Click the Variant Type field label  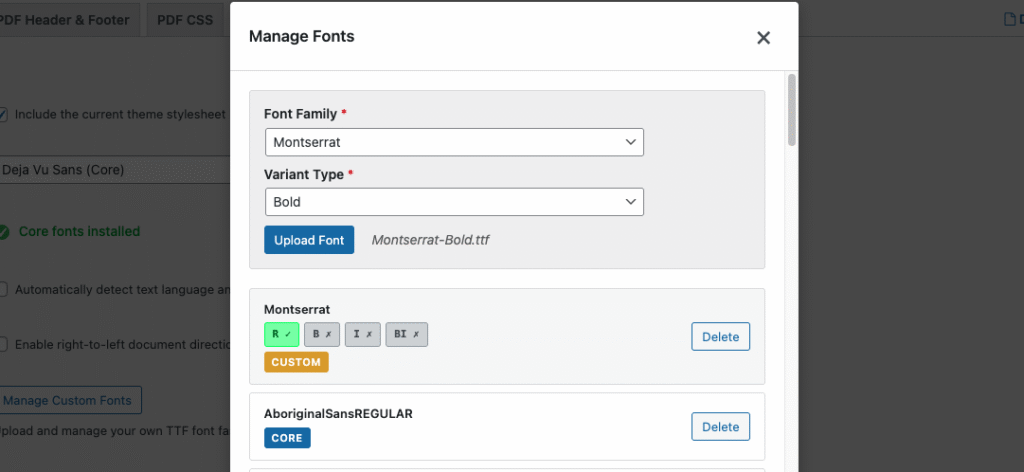coord(303,174)
